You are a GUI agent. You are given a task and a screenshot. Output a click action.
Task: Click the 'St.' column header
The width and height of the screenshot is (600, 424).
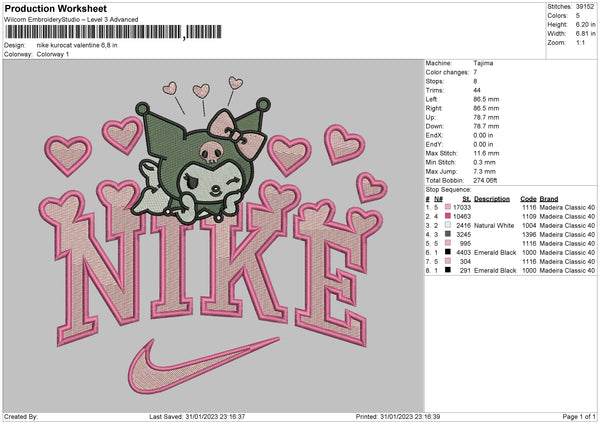tap(466, 199)
